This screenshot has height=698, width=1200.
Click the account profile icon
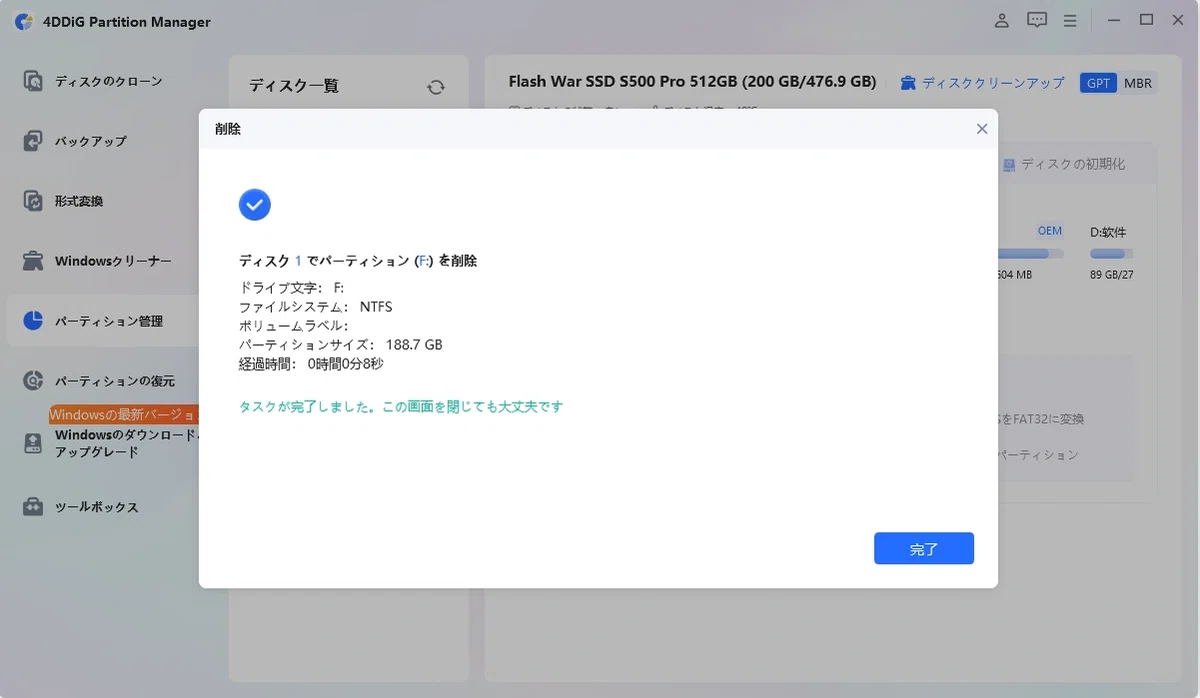click(1003, 20)
